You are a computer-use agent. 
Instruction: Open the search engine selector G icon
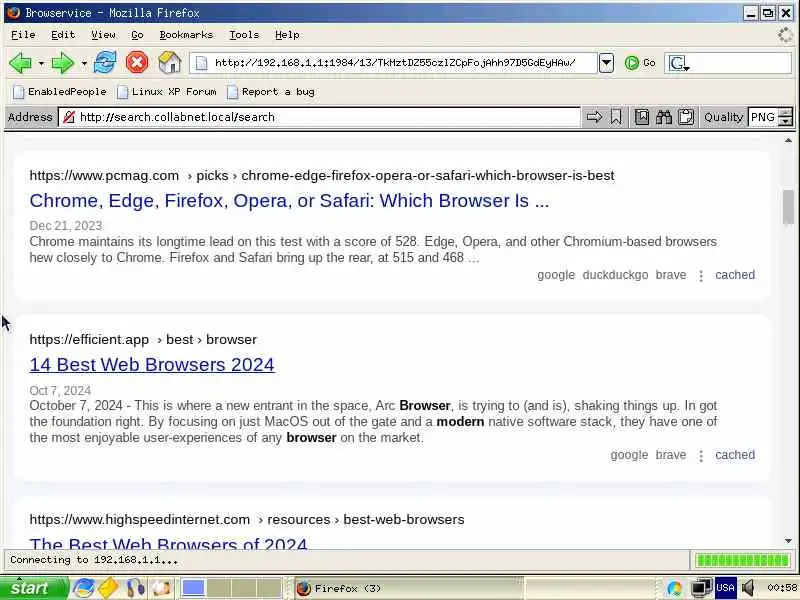click(679, 63)
